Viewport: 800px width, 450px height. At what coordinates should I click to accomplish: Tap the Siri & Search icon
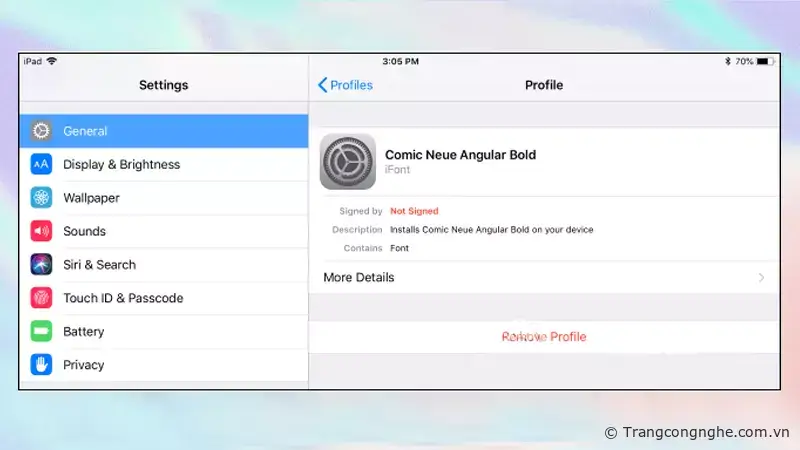[x=41, y=265]
